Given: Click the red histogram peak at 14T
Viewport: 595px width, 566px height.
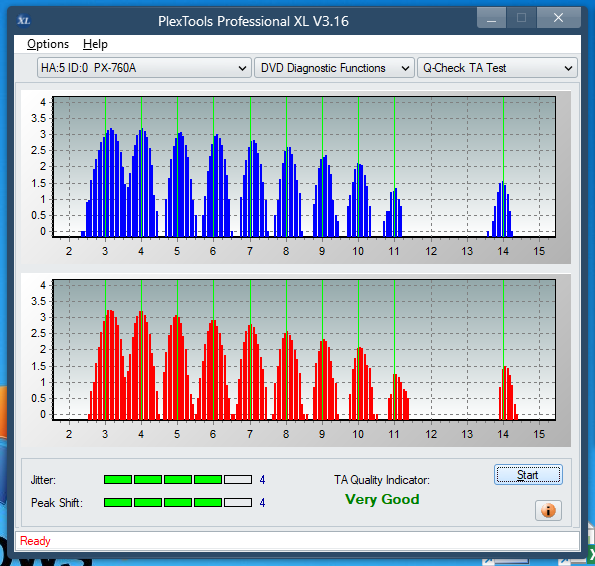Looking at the screenshot, I should [508, 393].
